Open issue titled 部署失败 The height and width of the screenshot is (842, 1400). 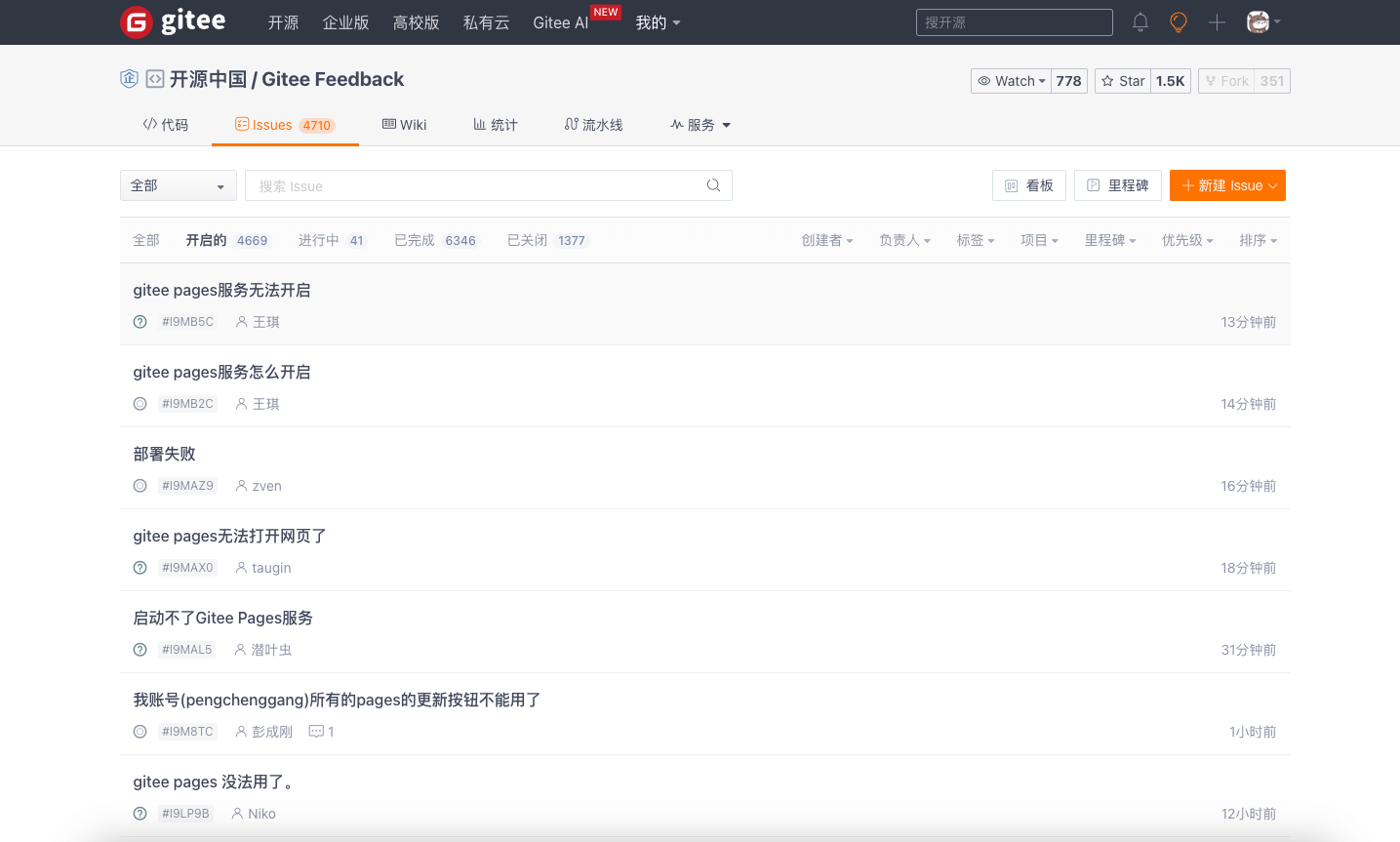coord(164,454)
